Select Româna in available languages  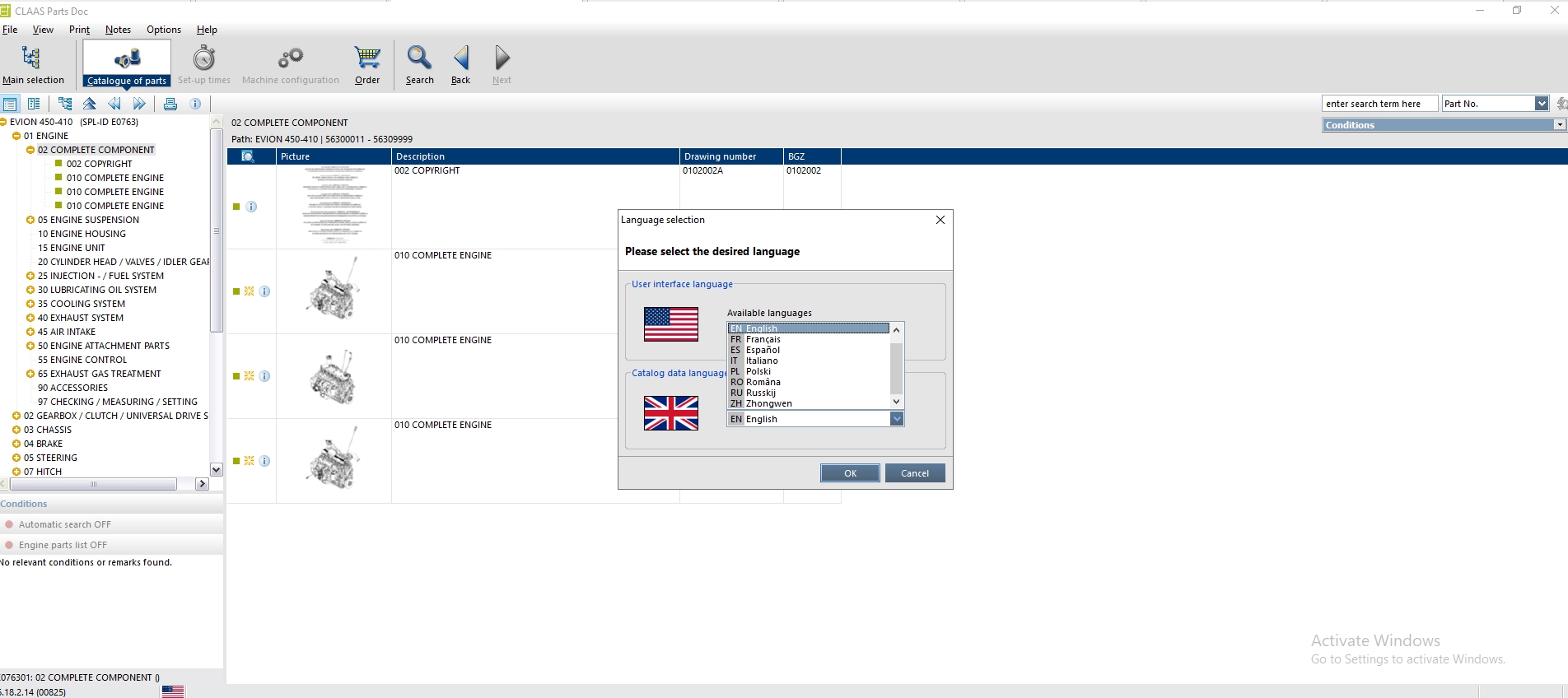pos(809,382)
